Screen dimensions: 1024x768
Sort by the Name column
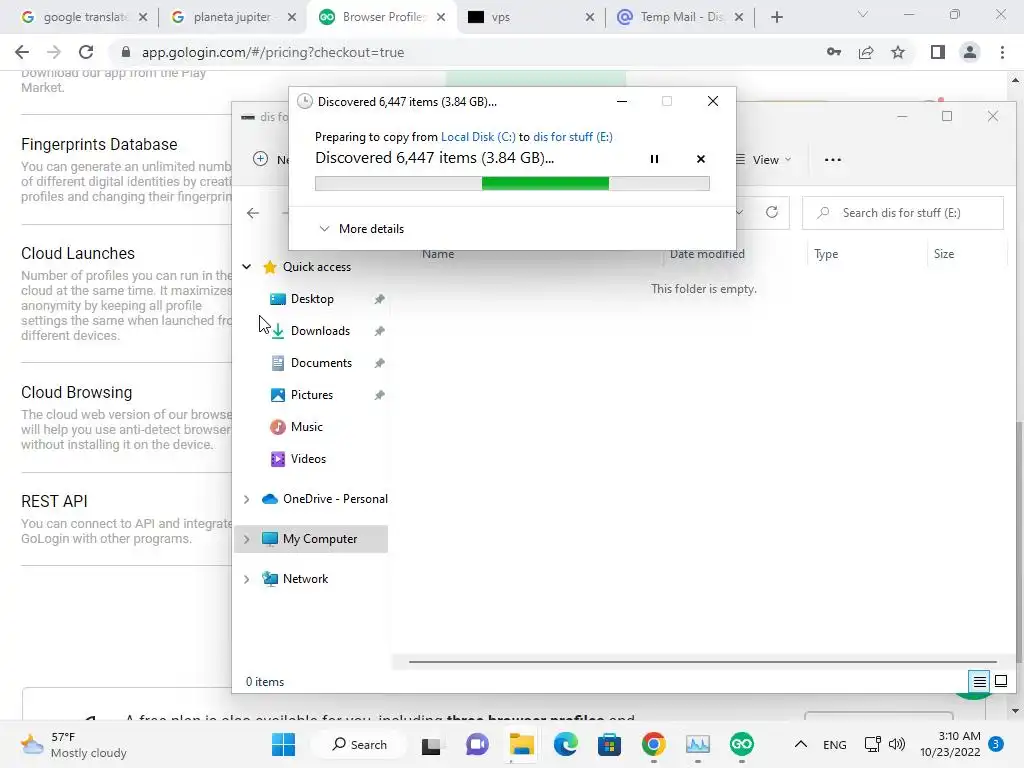point(438,254)
